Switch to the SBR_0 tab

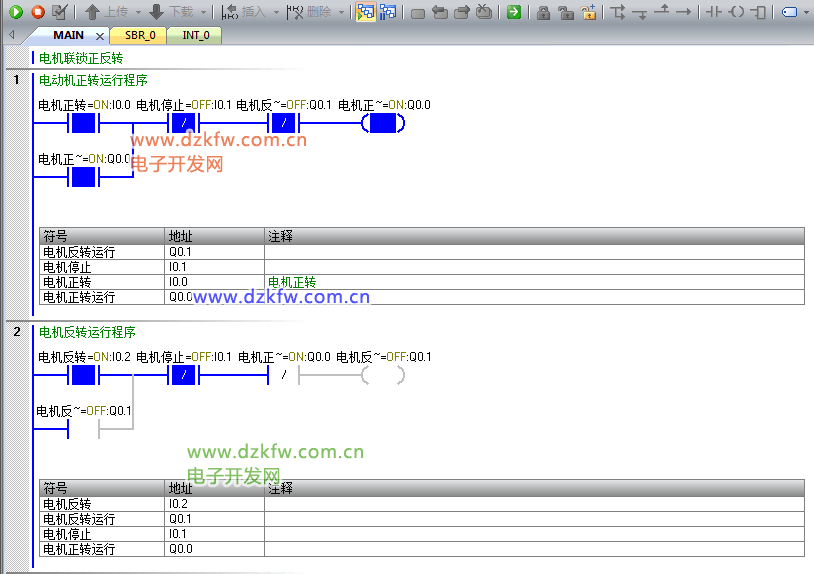pyautogui.click(x=139, y=35)
